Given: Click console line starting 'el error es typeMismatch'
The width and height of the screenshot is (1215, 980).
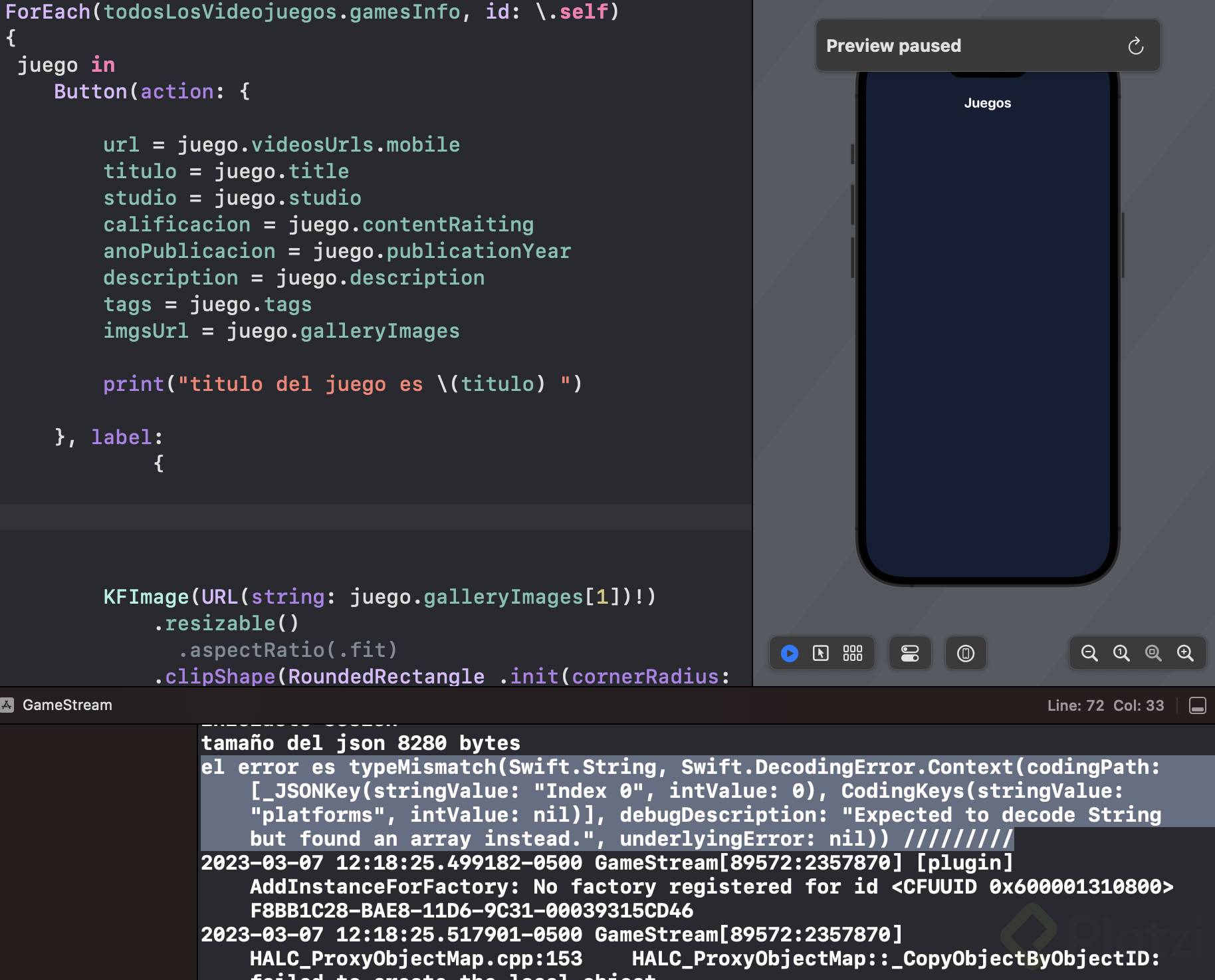Looking at the screenshot, I should [681, 767].
